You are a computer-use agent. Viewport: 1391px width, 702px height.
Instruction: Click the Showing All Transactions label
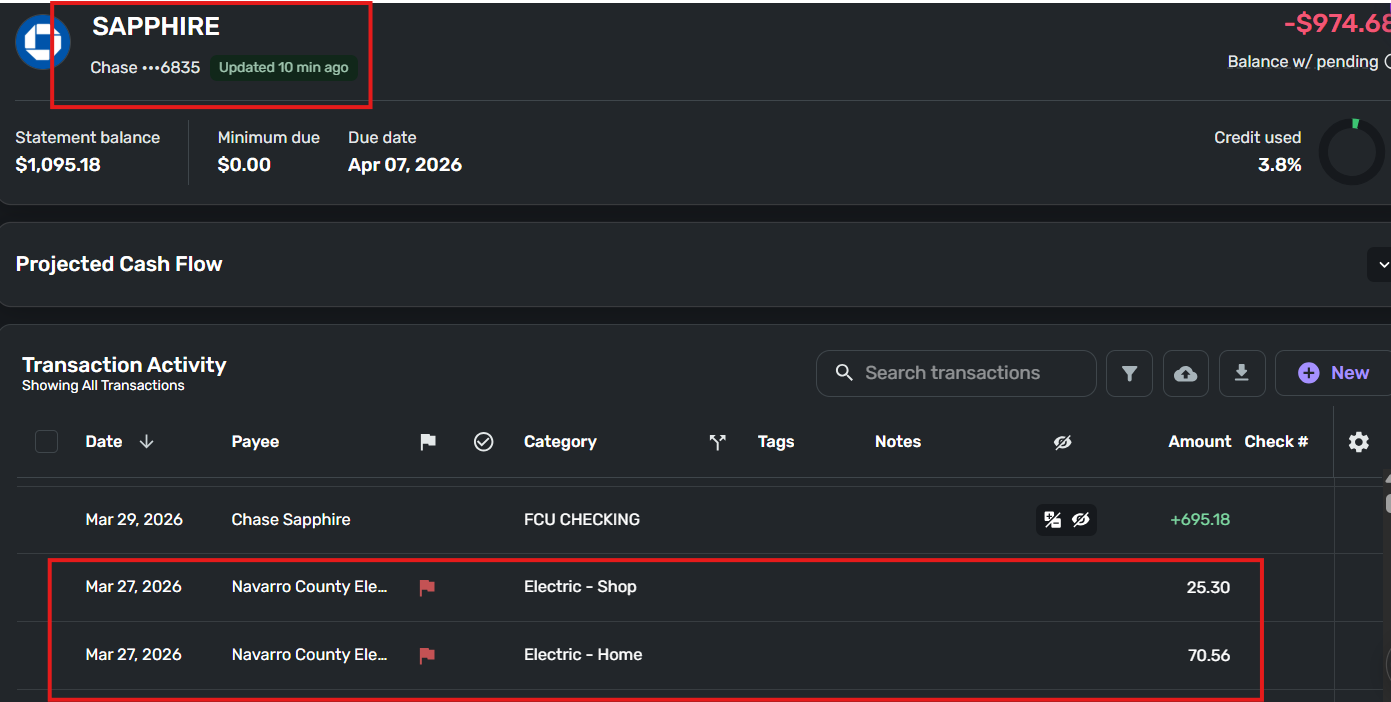pyautogui.click(x=103, y=386)
